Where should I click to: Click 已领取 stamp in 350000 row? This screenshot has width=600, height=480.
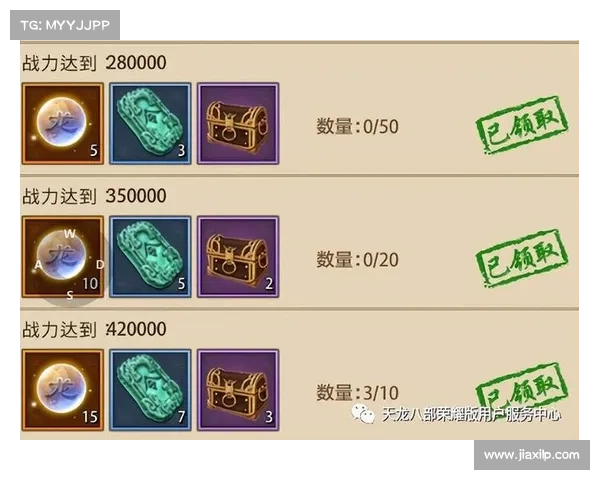click(522, 258)
